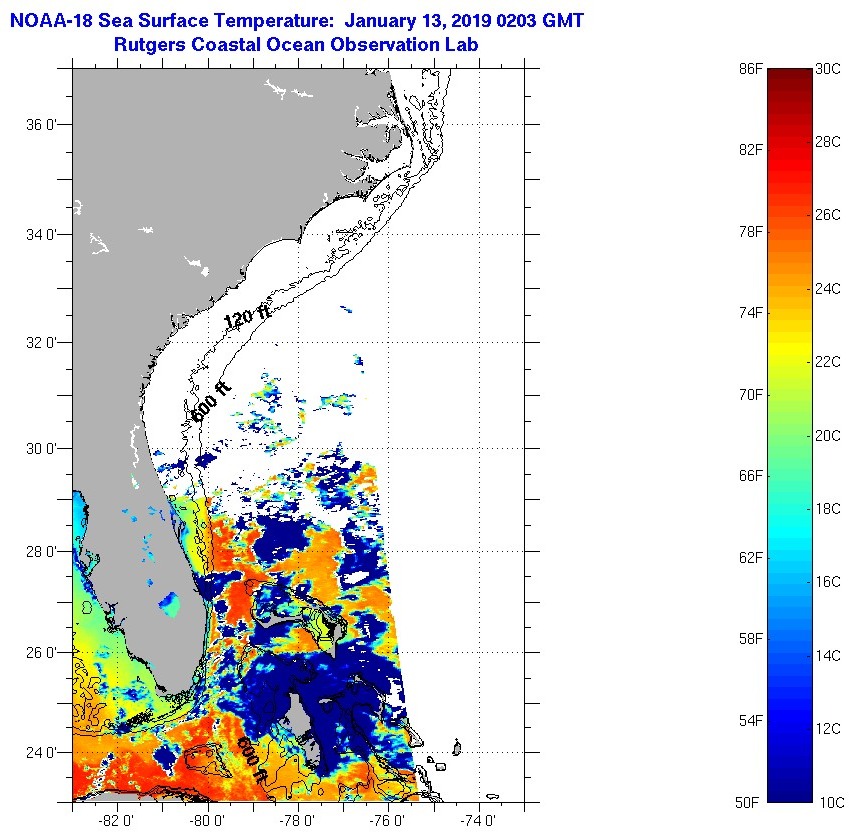Click the 36 0' latitude axis label
Viewport: 849px width, 832px height.
[x=43, y=125]
